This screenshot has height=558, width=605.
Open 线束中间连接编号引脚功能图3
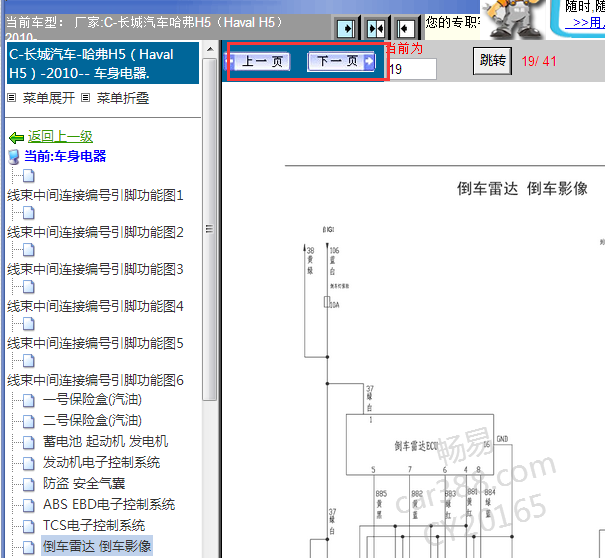pyautogui.click(x=95, y=269)
